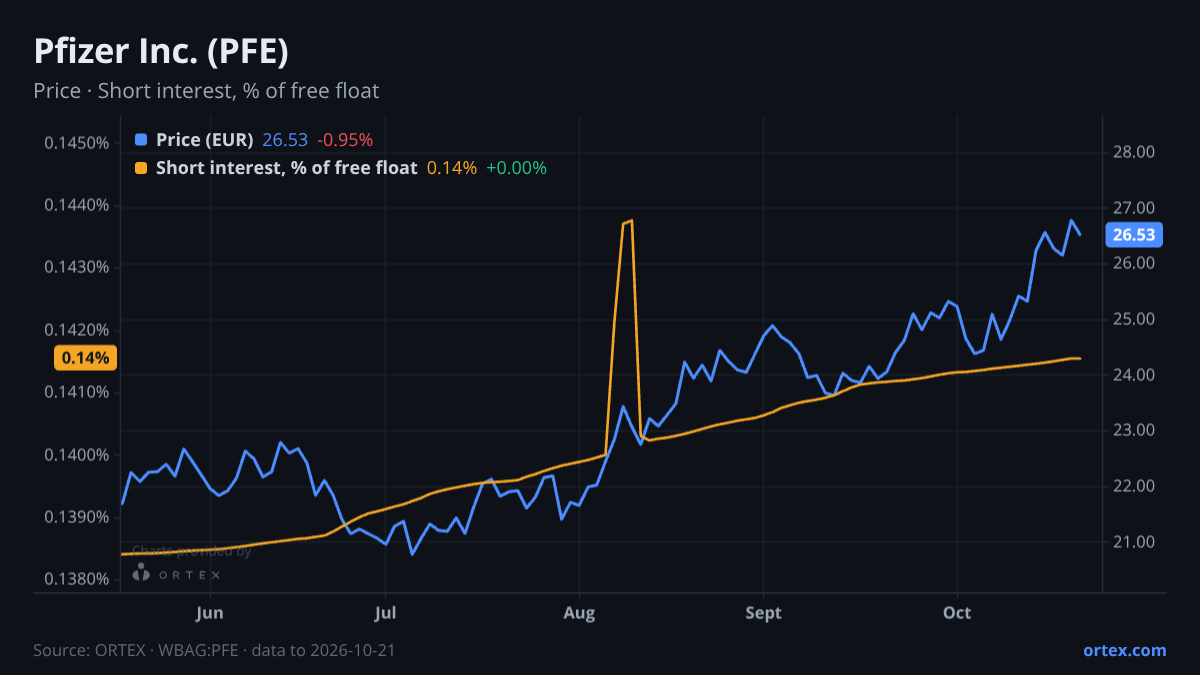Open the ortex.com link
This screenshot has width=1200, height=675.
pyautogui.click(x=1124, y=650)
